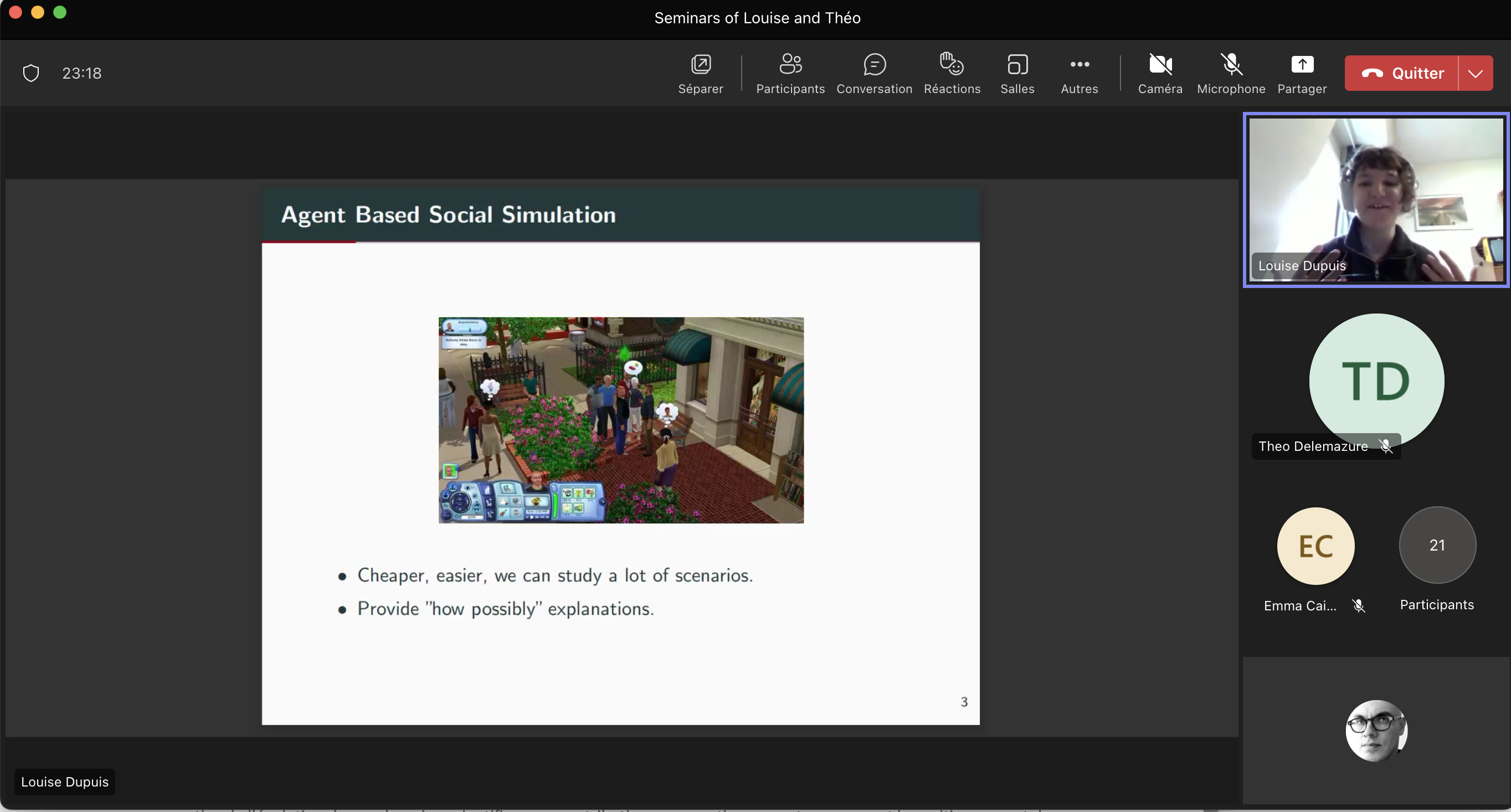Click Emma Cai... muted microphone icon
This screenshot has width=1511, height=812.
1359,605
